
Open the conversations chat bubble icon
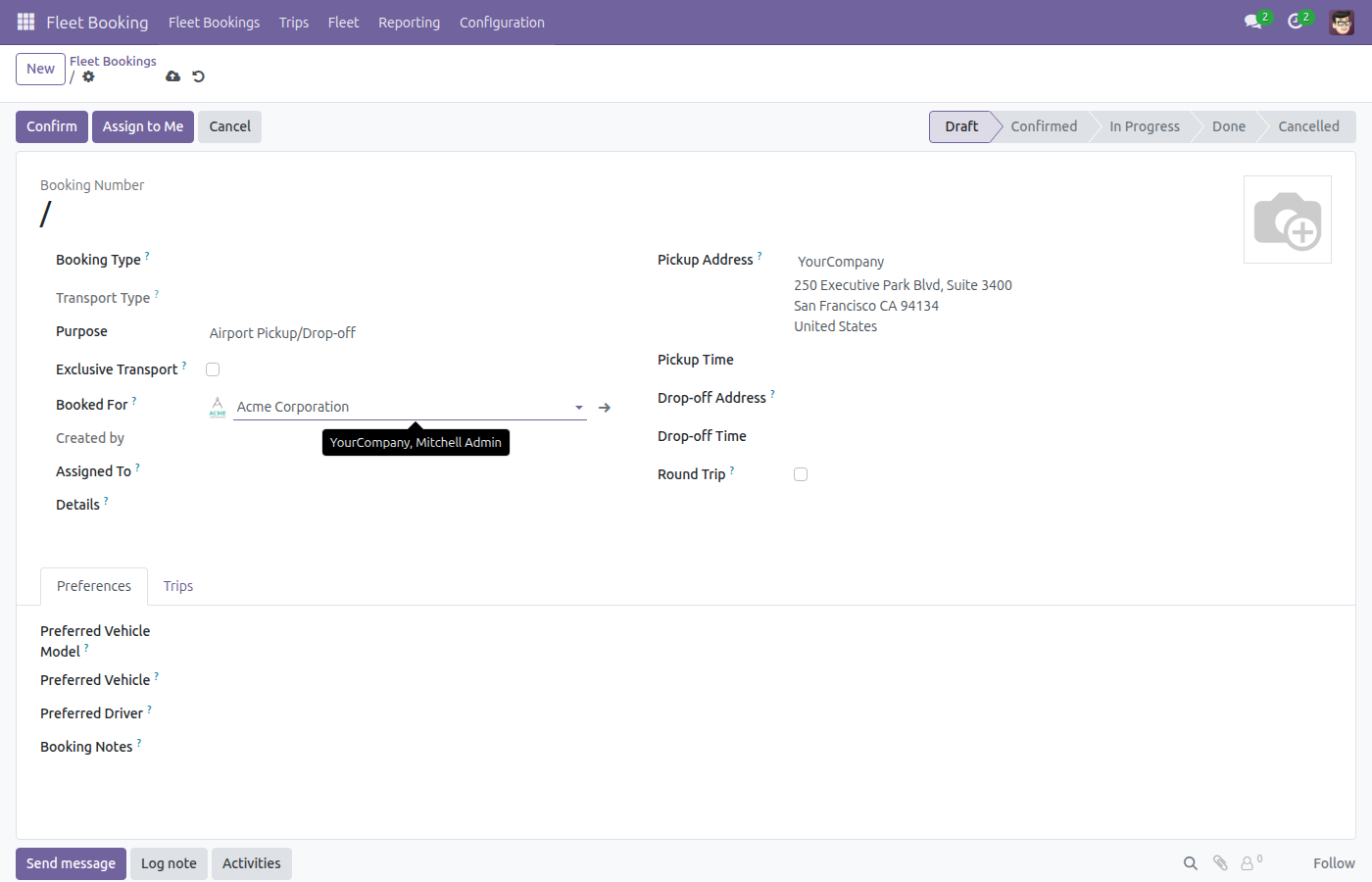point(1252,22)
